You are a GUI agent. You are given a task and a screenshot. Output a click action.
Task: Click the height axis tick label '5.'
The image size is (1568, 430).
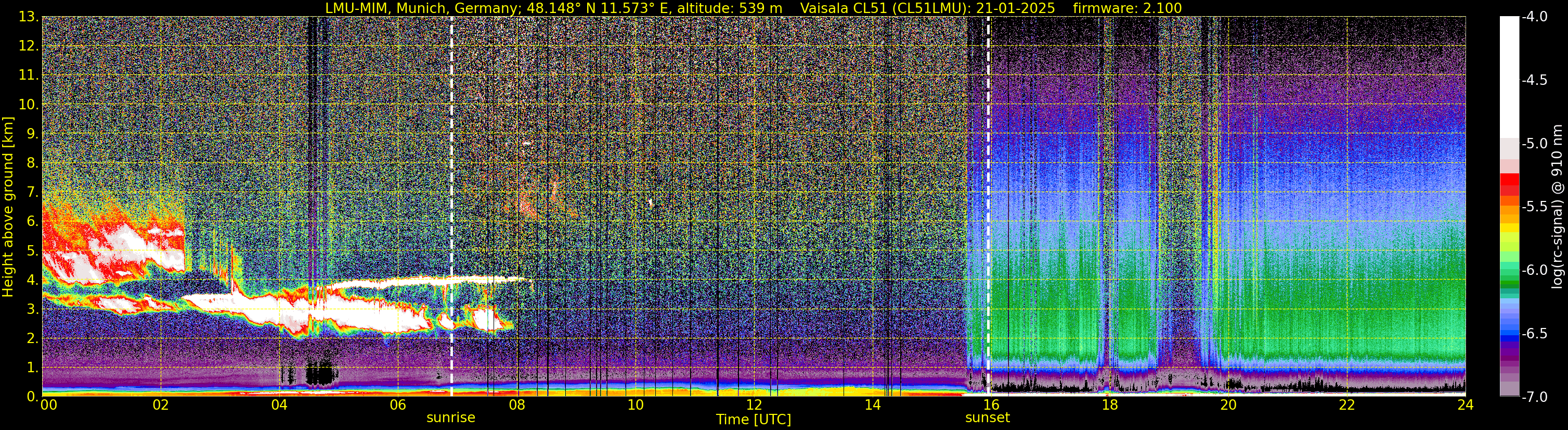coord(33,251)
